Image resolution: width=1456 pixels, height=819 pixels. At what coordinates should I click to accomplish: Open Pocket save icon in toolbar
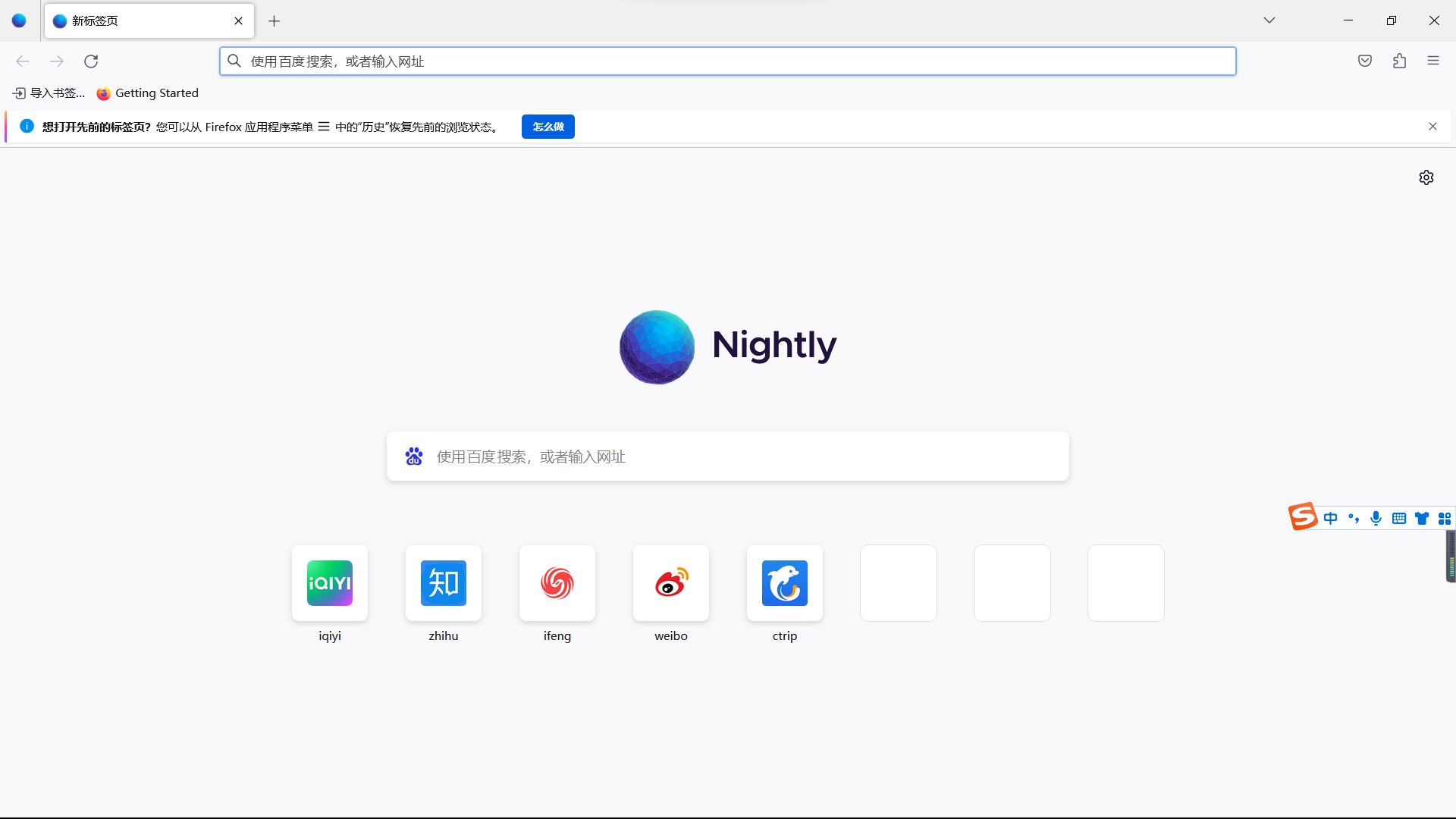[x=1365, y=61]
